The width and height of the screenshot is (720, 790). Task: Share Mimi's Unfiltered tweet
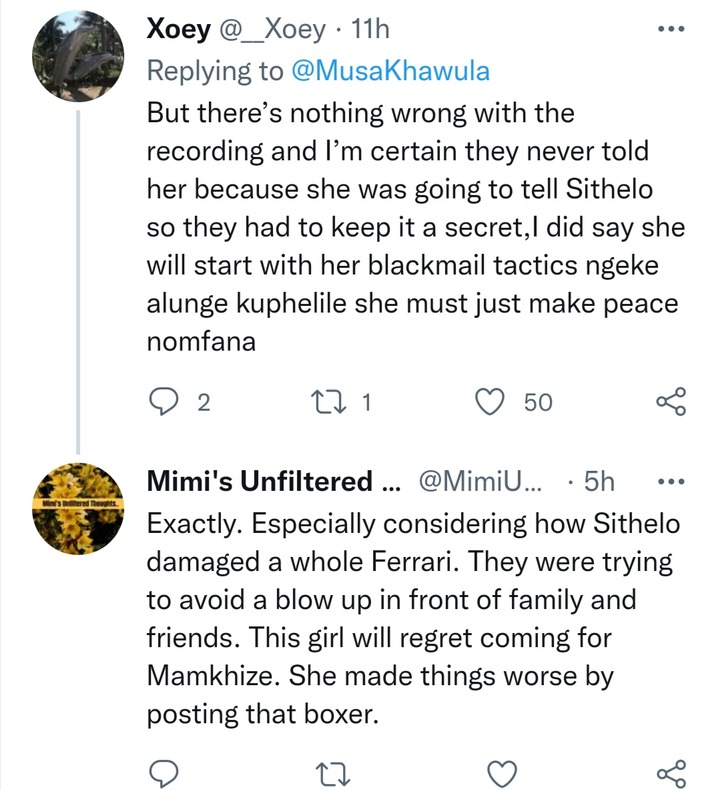coord(671,773)
